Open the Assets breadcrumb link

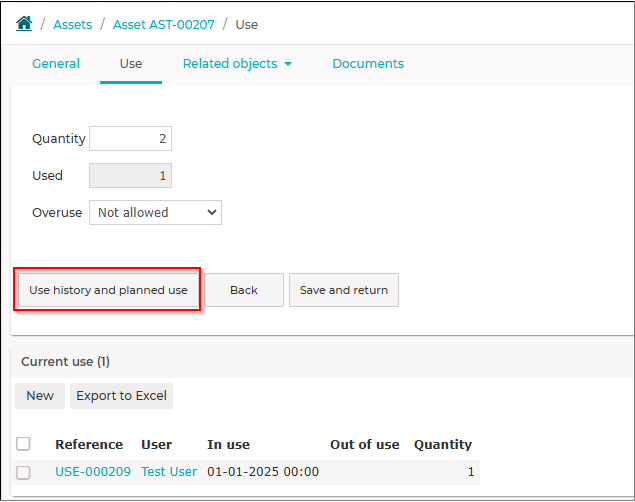(73, 25)
